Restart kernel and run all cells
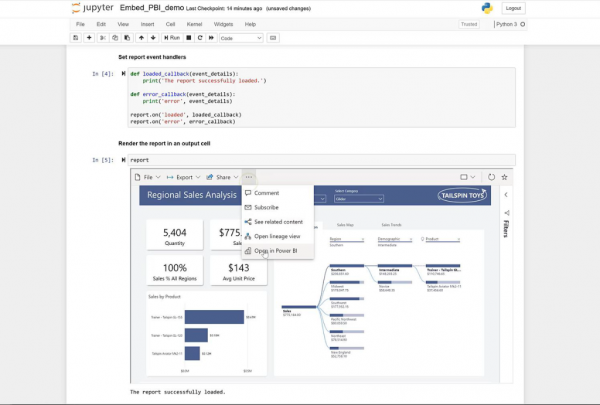 [x=211, y=38]
